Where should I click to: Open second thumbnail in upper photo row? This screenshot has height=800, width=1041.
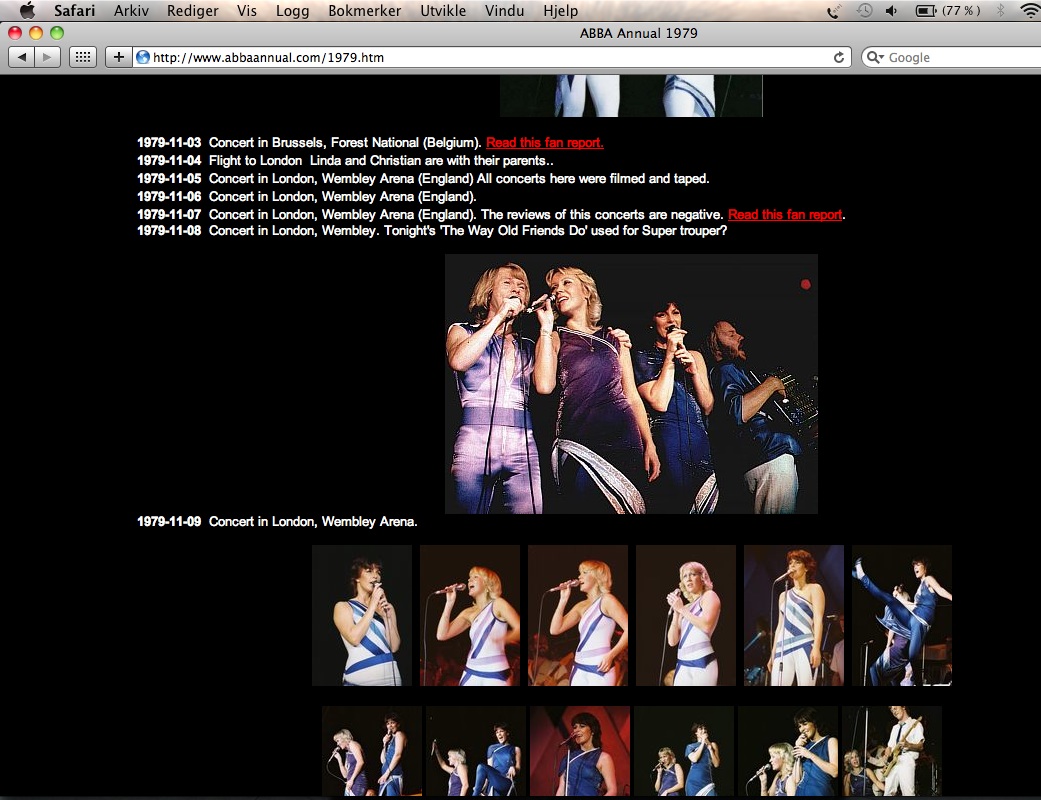coord(470,615)
